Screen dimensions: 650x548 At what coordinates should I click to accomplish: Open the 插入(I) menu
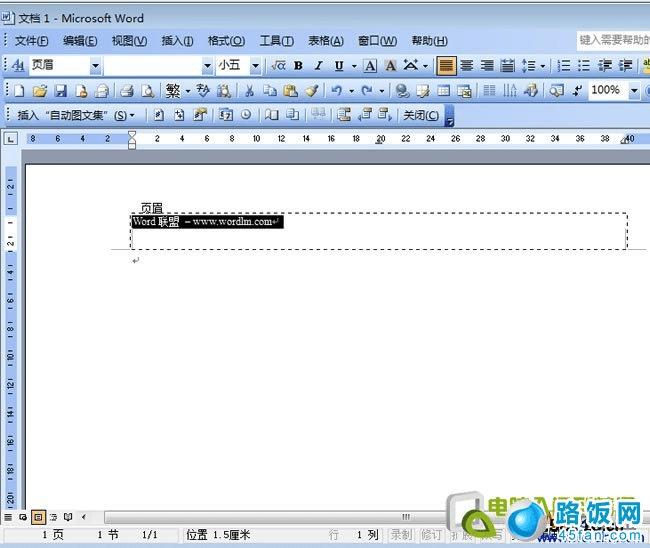(x=177, y=41)
